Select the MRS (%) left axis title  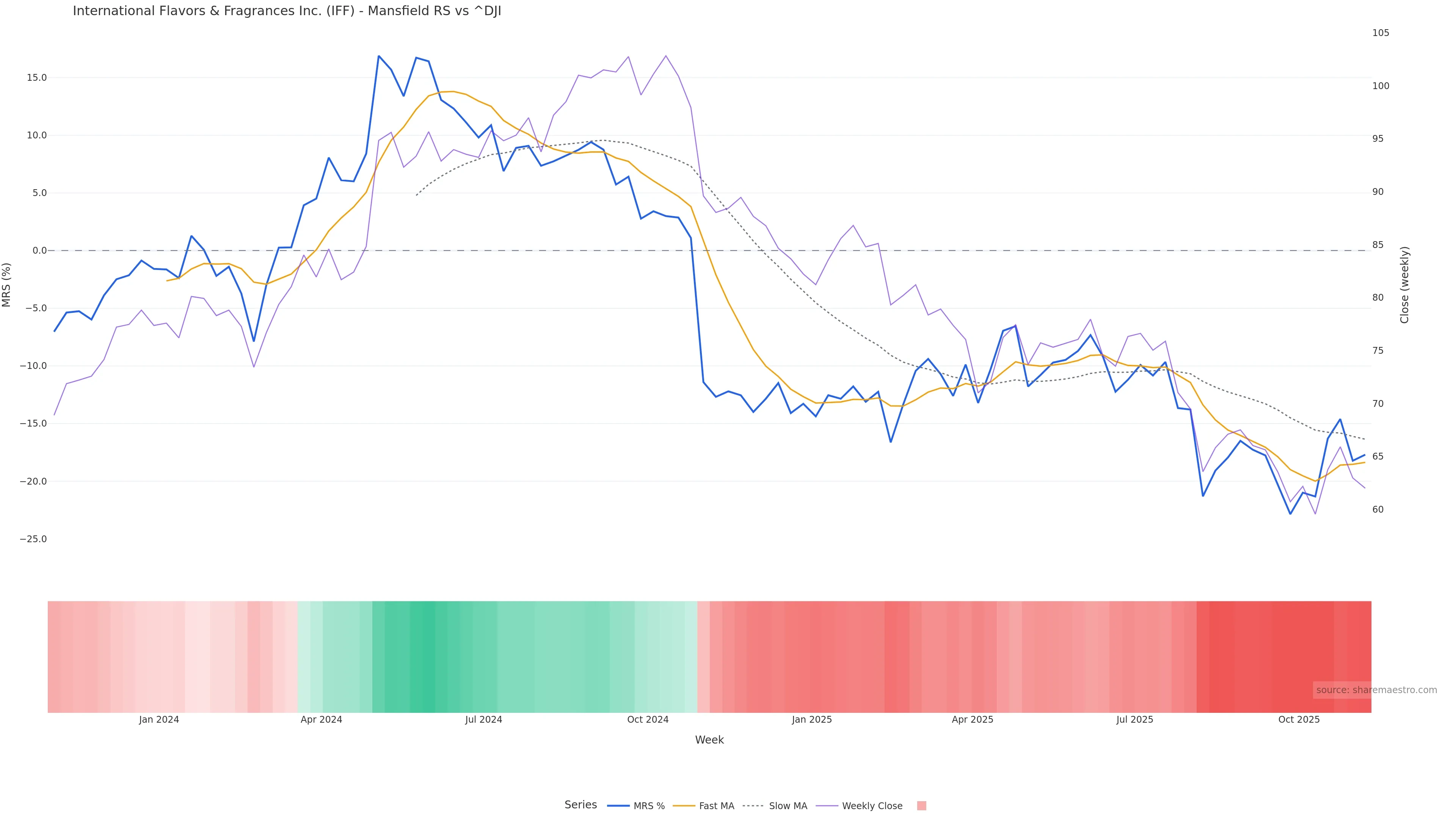point(7,285)
